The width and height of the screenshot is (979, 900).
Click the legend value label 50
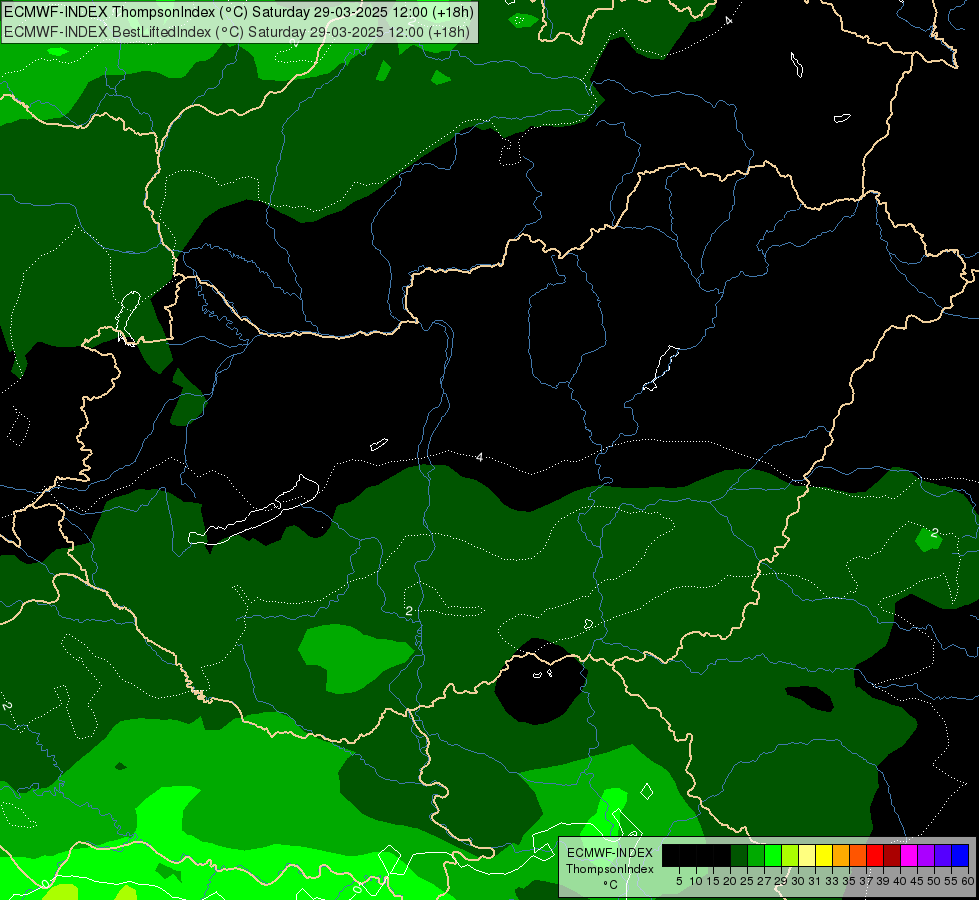(x=934, y=881)
